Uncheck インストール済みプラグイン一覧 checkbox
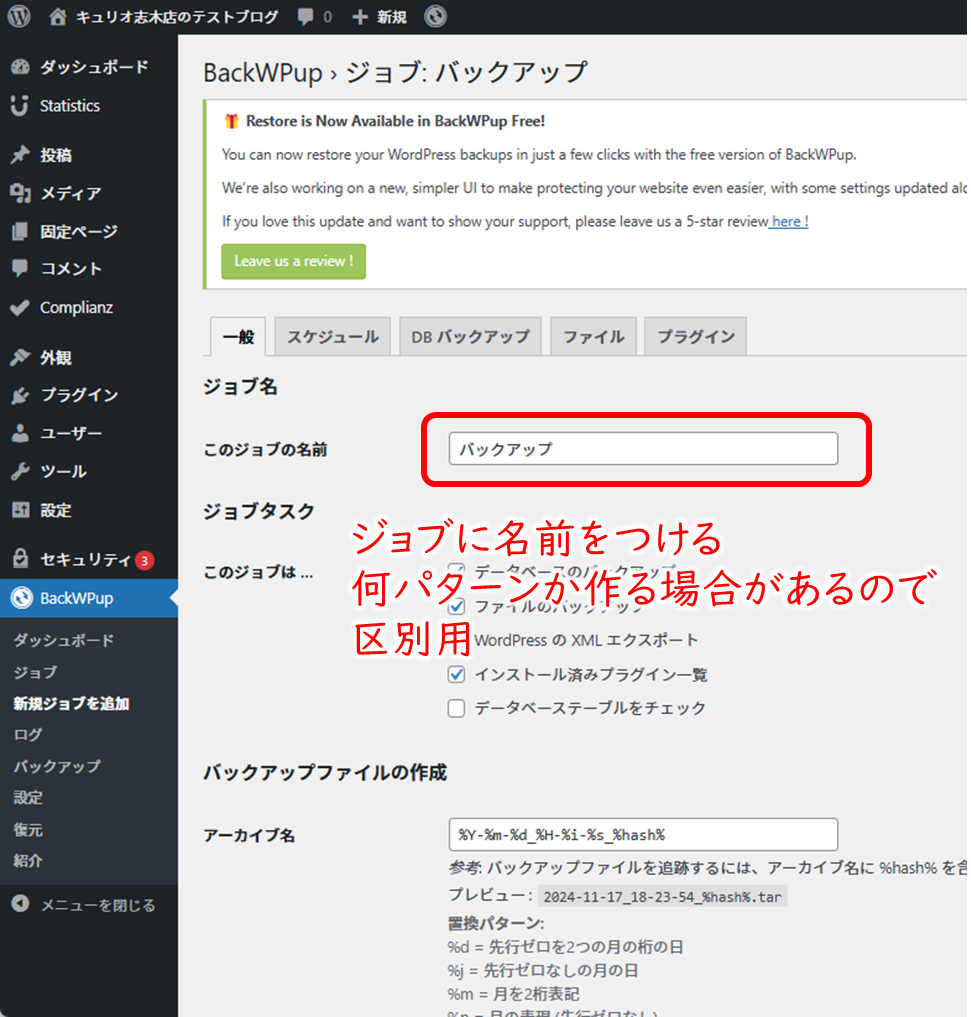This screenshot has width=971, height=1017. [x=457, y=675]
